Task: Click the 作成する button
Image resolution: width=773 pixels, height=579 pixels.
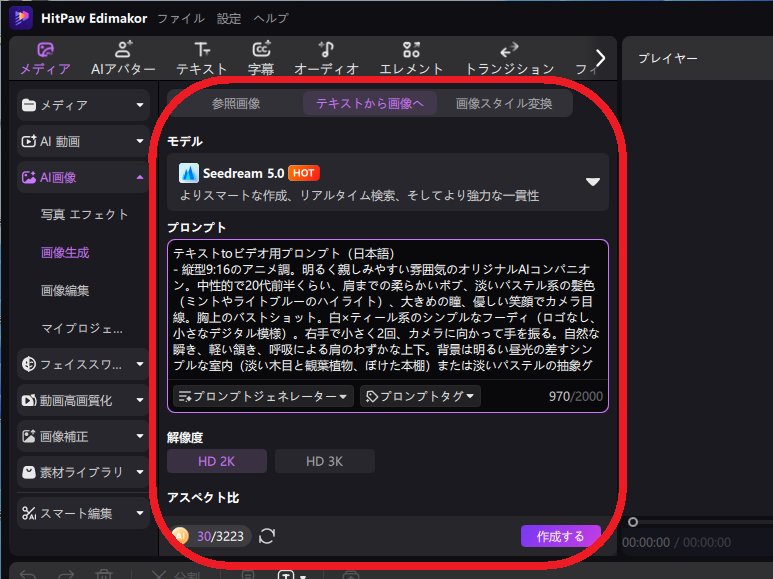Action: click(x=561, y=536)
